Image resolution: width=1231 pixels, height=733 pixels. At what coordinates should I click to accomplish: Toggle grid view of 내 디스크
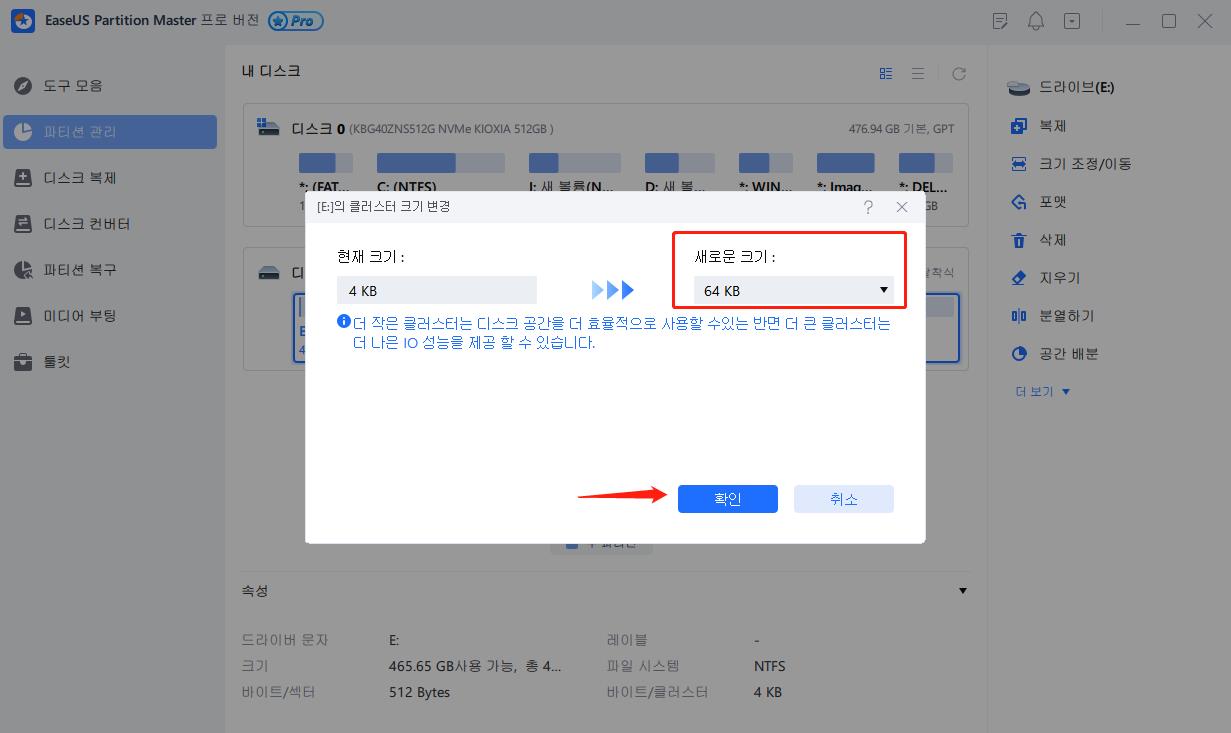point(885,72)
